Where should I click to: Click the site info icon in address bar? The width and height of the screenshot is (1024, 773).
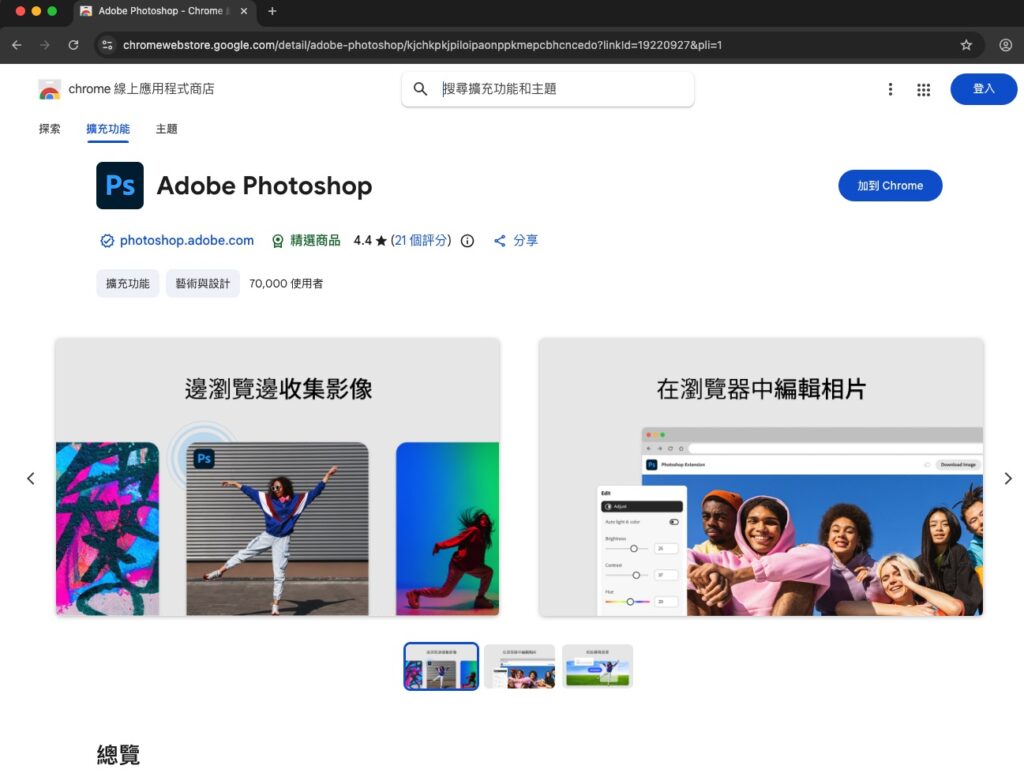click(108, 45)
